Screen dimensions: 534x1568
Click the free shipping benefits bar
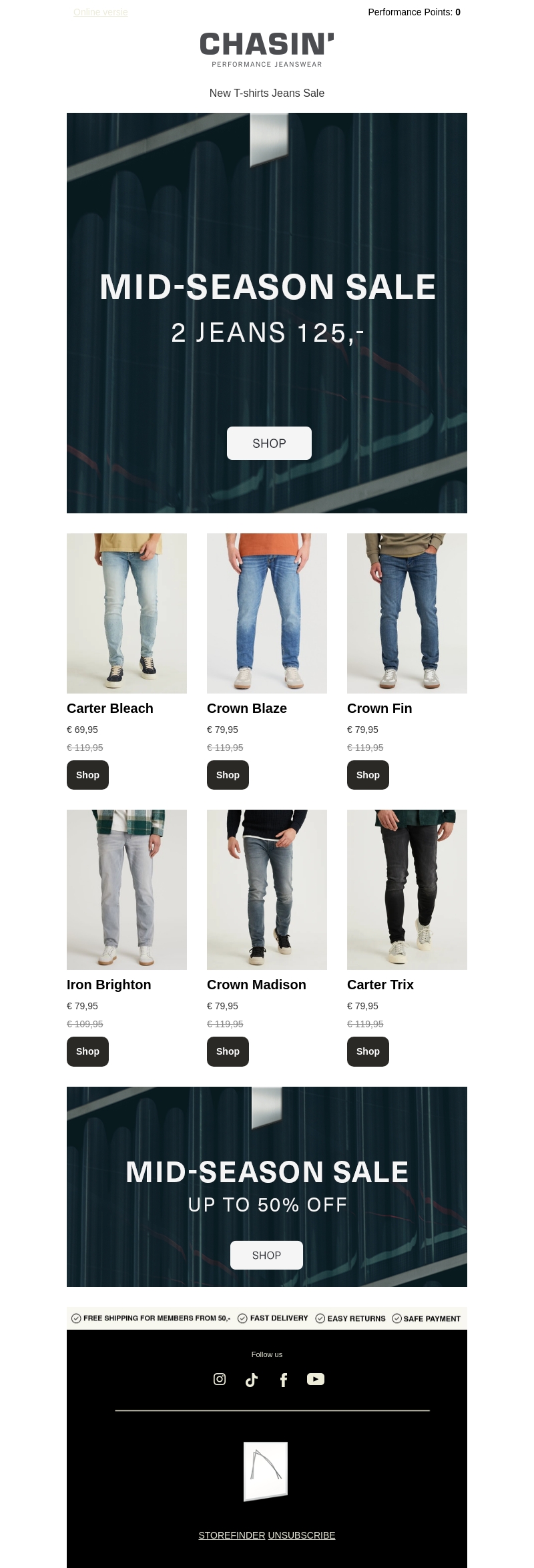pyautogui.click(x=267, y=1318)
